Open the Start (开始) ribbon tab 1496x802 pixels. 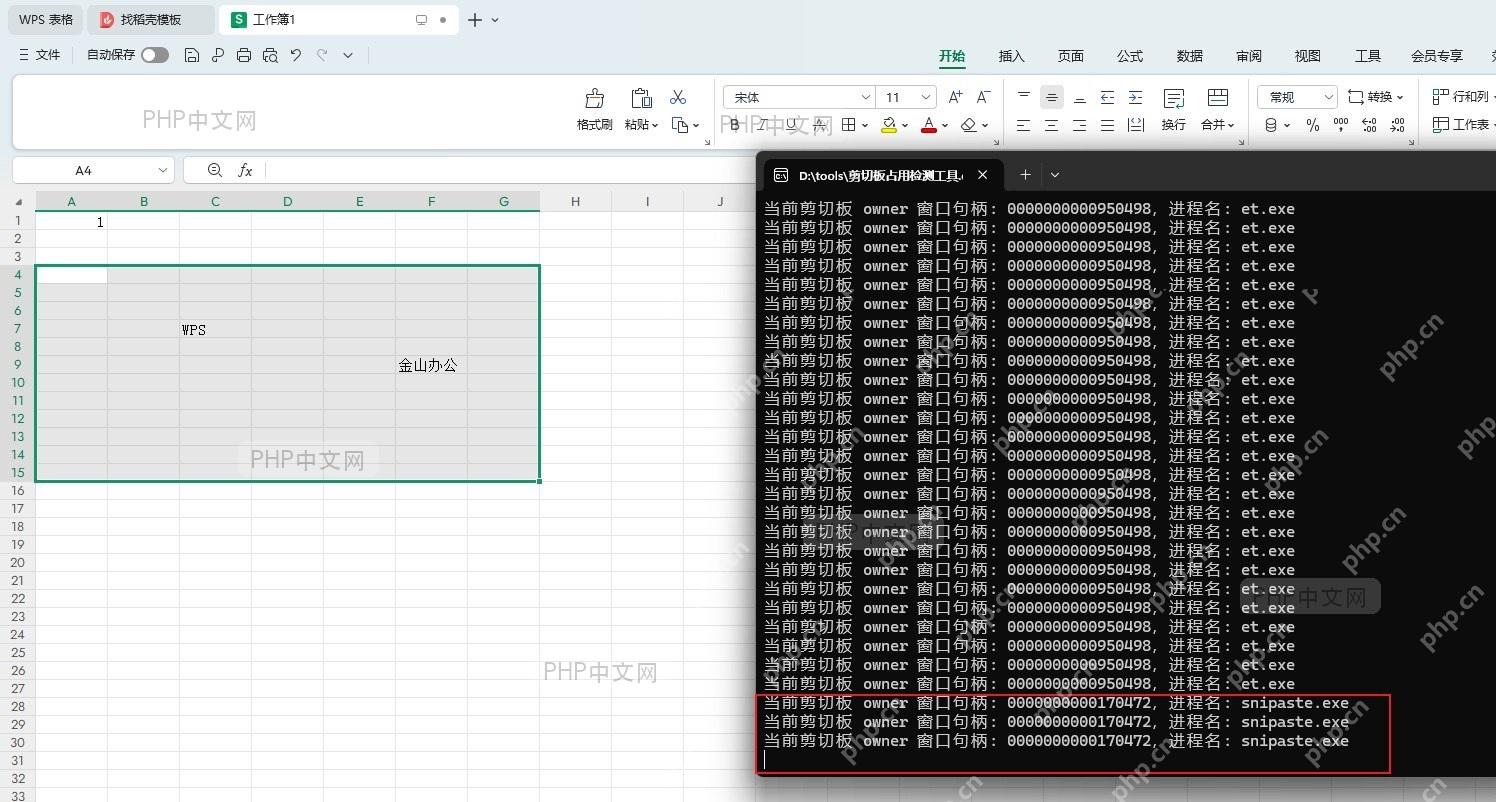point(952,56)
